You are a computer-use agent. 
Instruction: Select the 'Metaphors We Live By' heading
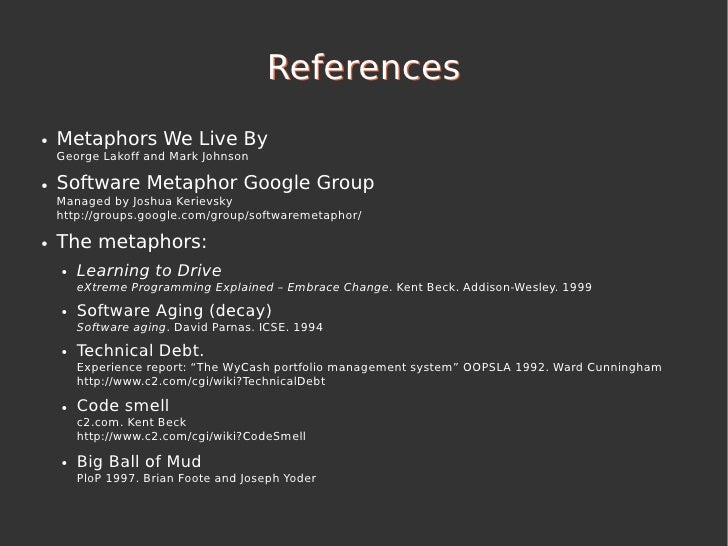point(162,139)
